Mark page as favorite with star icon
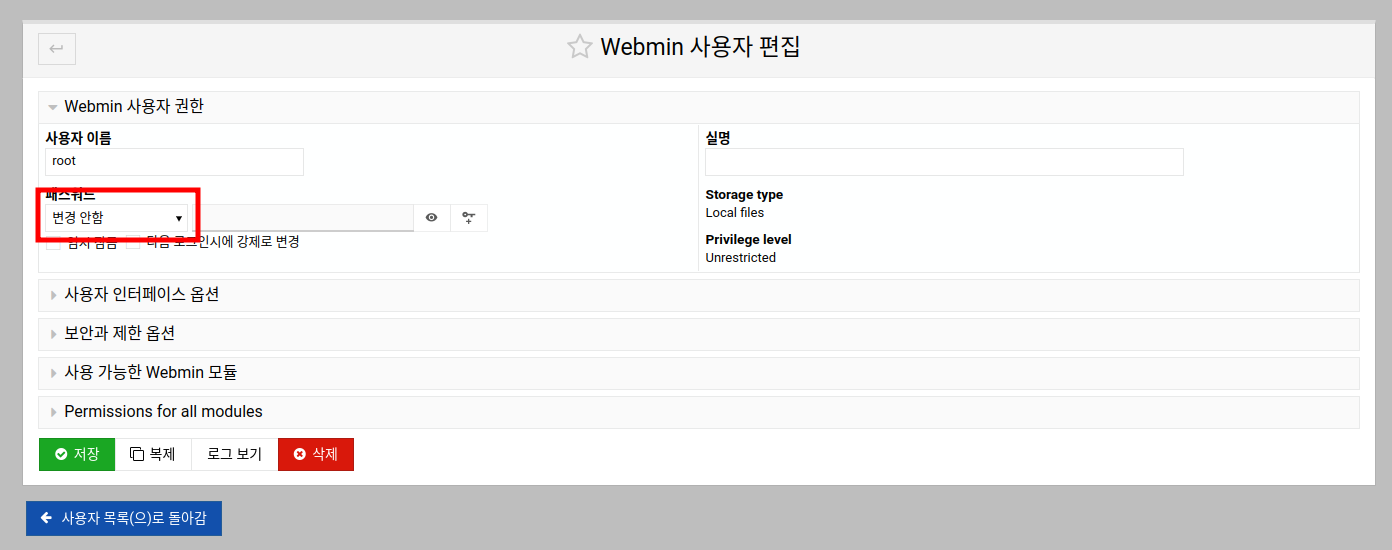 pos(580,47)
